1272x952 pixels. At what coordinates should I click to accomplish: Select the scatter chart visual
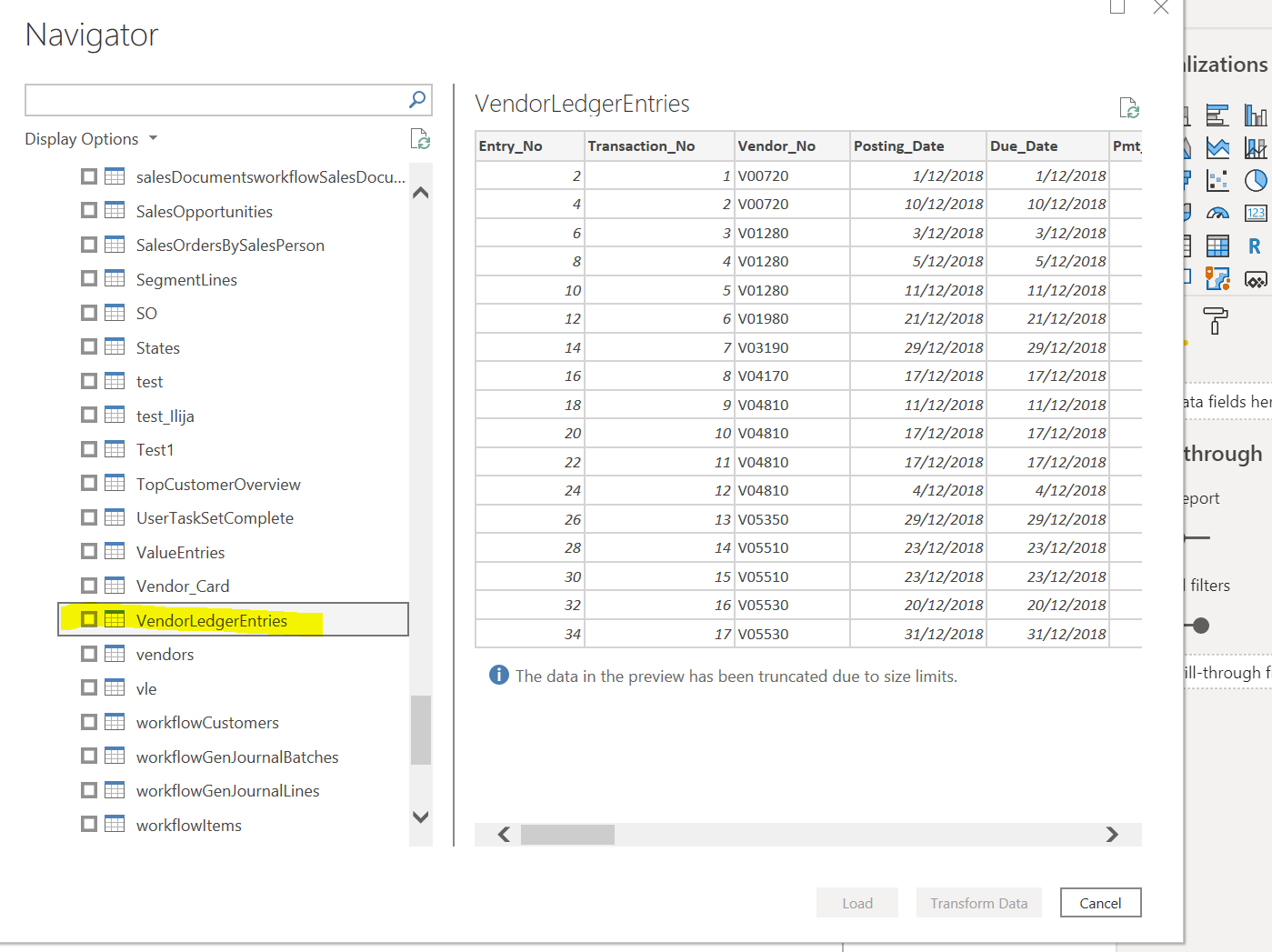(1217, 180)
